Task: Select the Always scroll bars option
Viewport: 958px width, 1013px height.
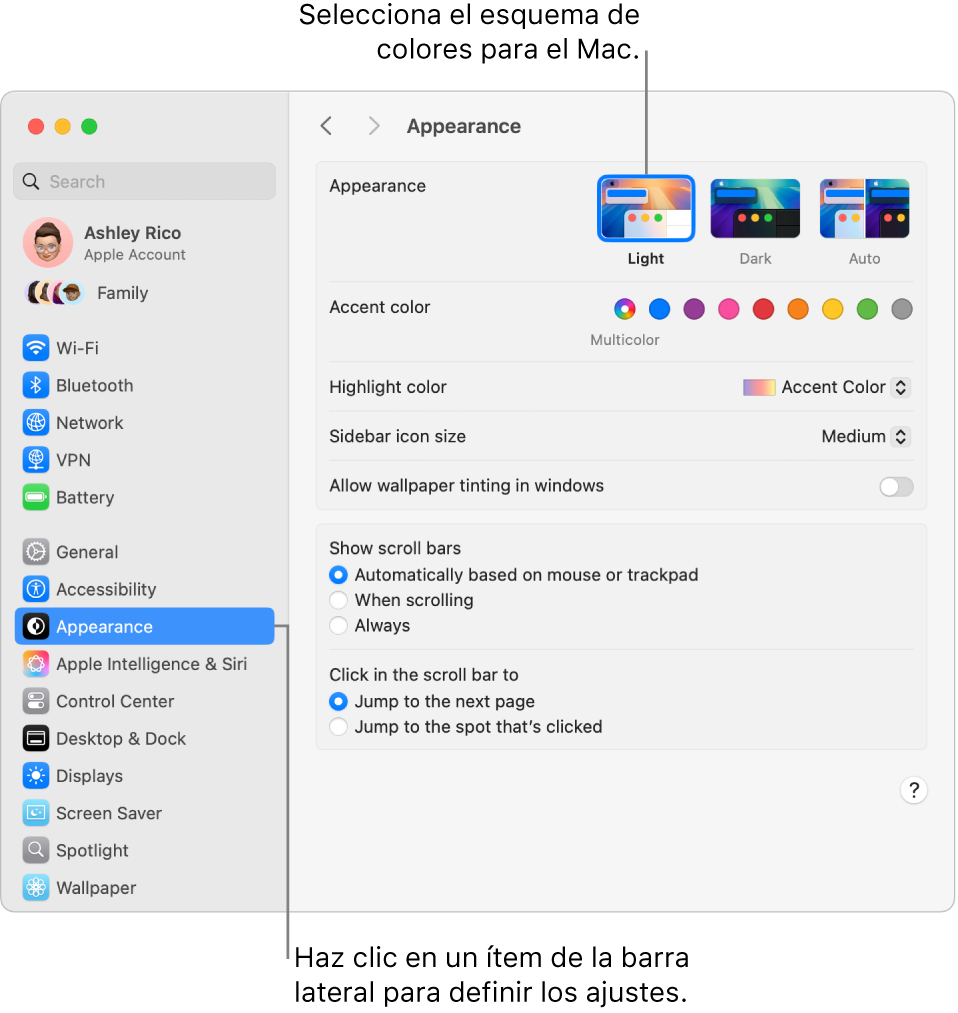Action: coord(338,625)
